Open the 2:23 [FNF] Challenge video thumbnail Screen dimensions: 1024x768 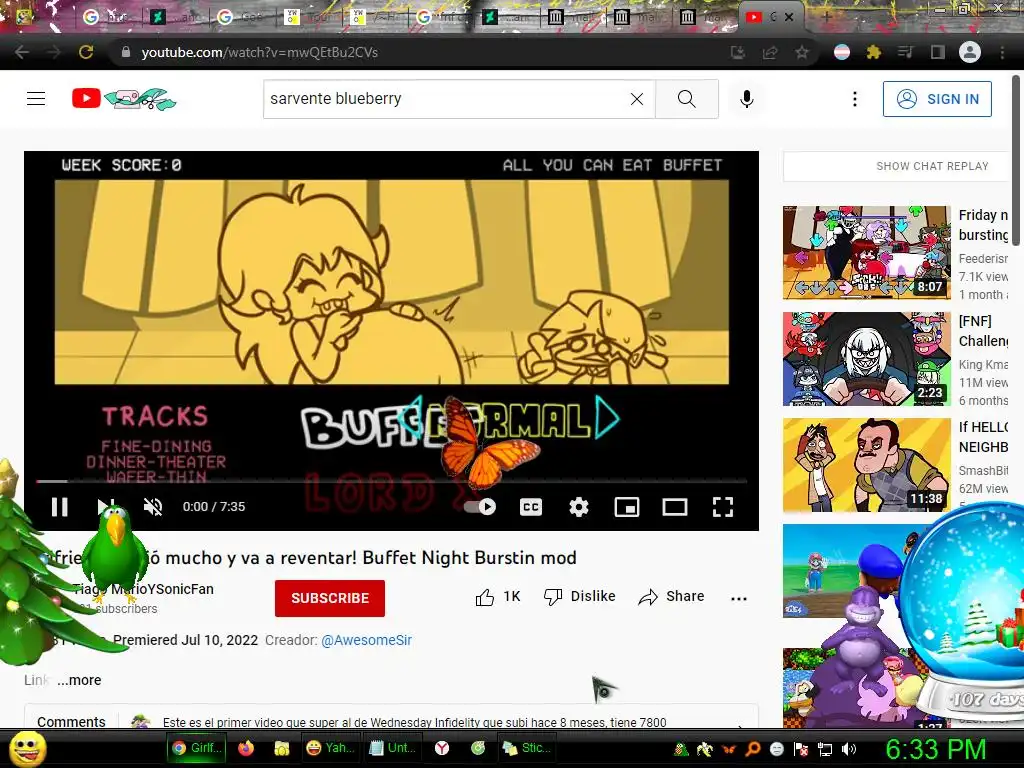[867, 359]
